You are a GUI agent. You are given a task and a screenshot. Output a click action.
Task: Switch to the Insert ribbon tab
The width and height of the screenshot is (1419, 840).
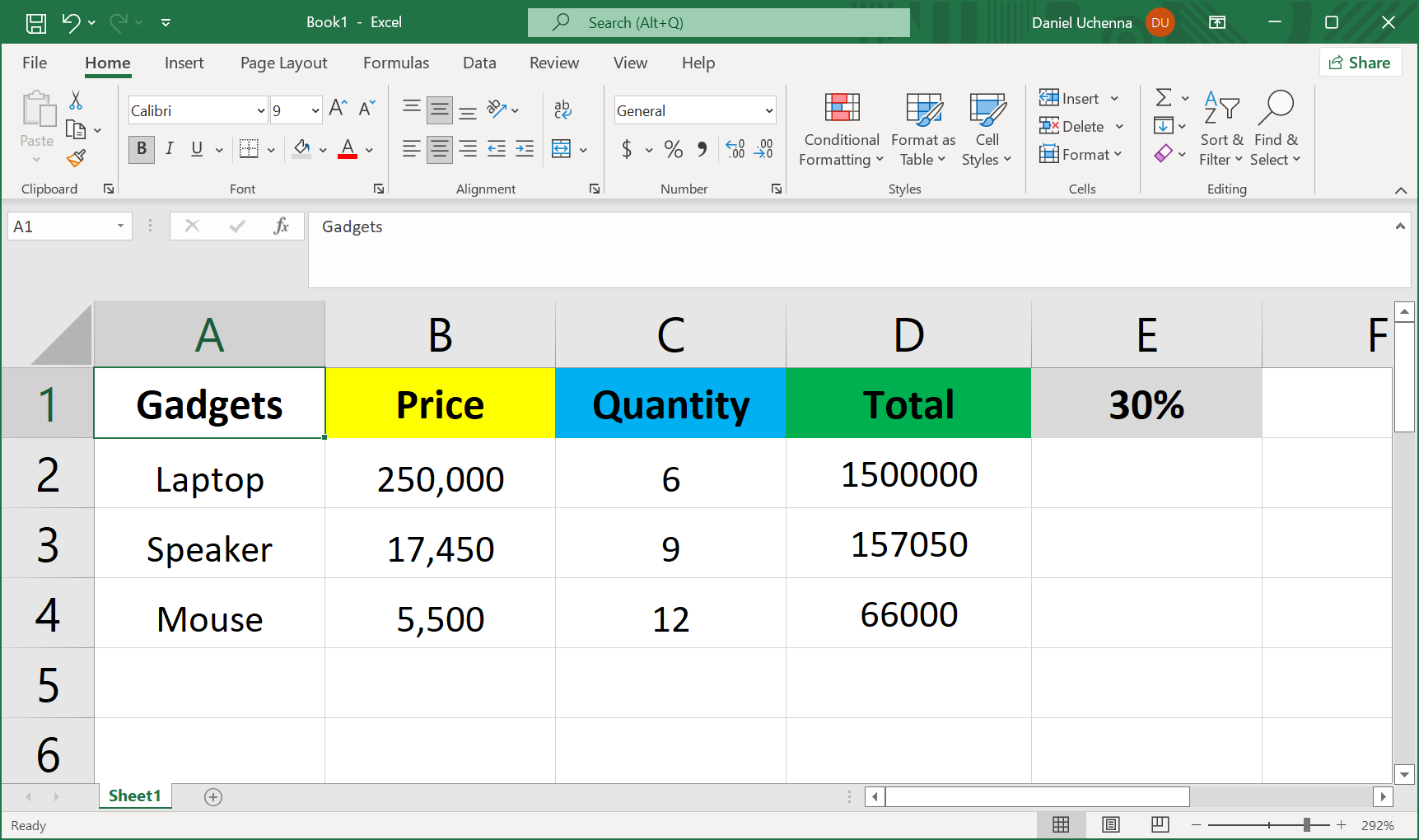tap(184, 63)
